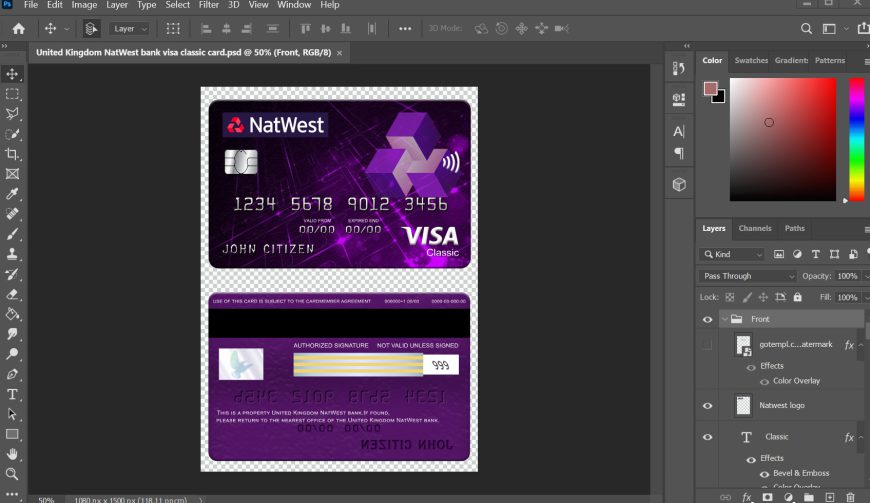Select the Healing Brush tool
The image size is (870, 503).
(x=12, y=214)
